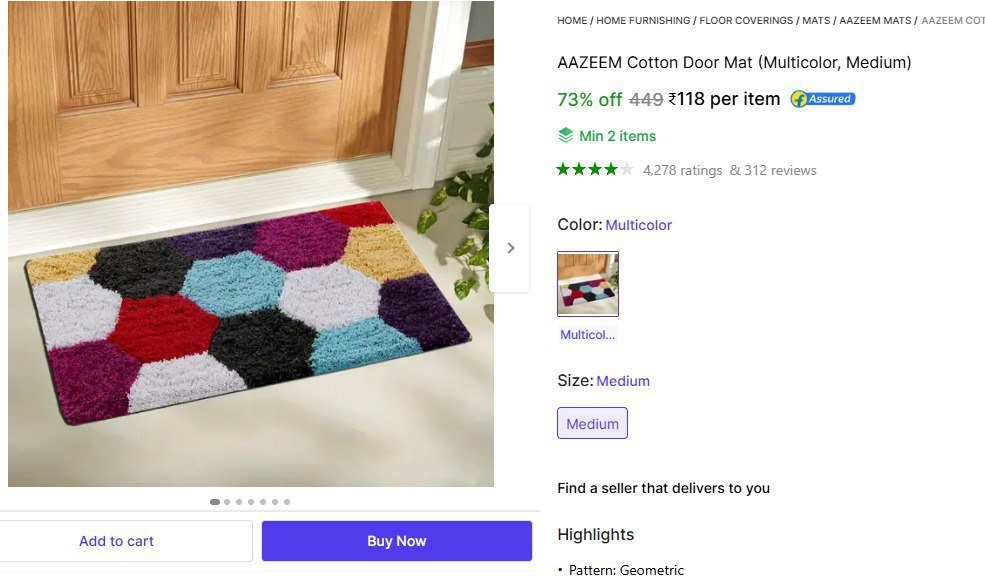This screenshot has width=985, height=583.
Task: Select the Multicolor door mat swatch
Action: tap(588, 284)
